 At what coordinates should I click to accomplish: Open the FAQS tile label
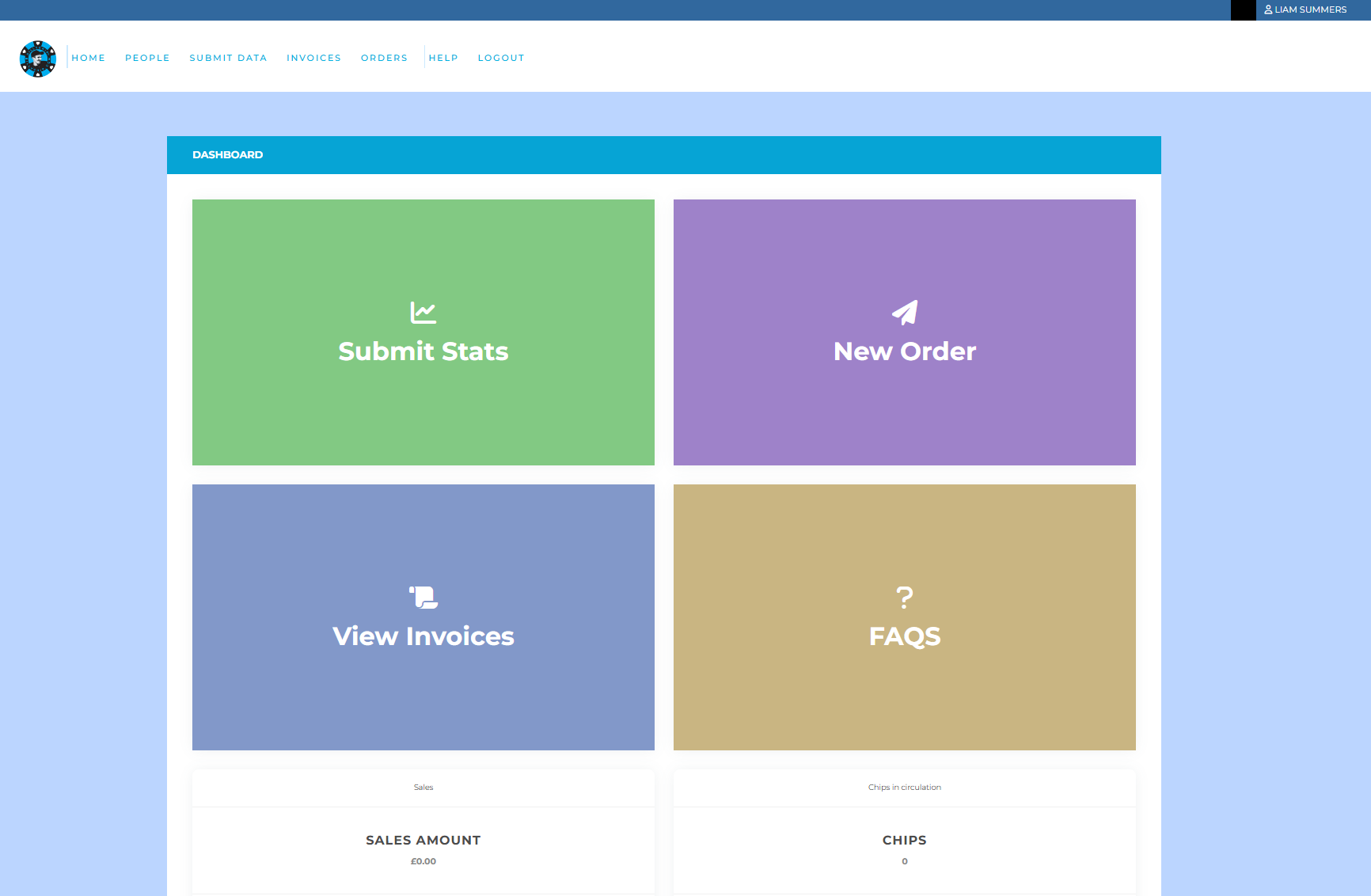905,636
